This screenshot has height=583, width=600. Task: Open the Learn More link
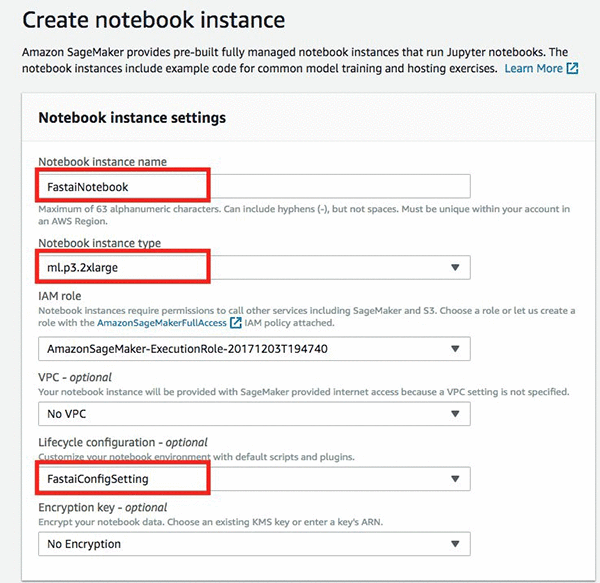pyautogui.click(x=534, y=69)
